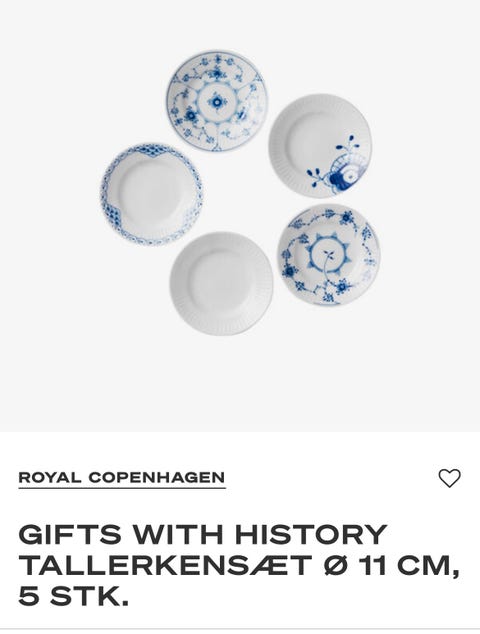Click the 'TALLERKENSÆT Ø 11 CM,' title line
The height and width of the screenshot is (634, 480).
click(x=239, y=565)
